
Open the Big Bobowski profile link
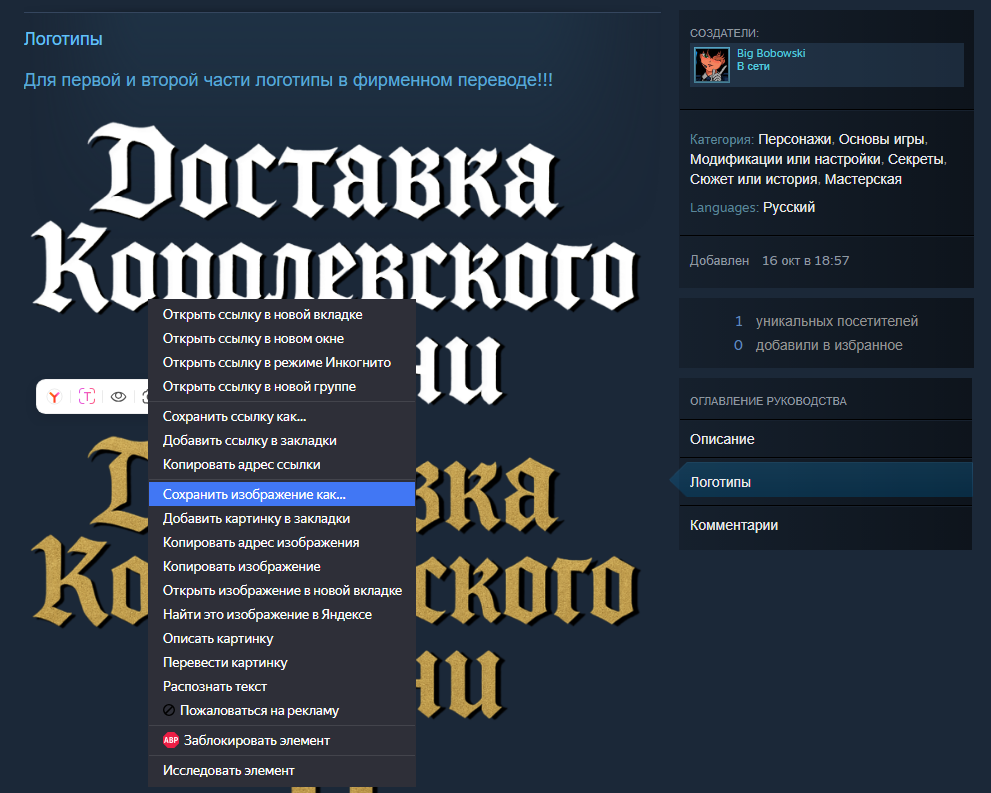tap(770, 53)
